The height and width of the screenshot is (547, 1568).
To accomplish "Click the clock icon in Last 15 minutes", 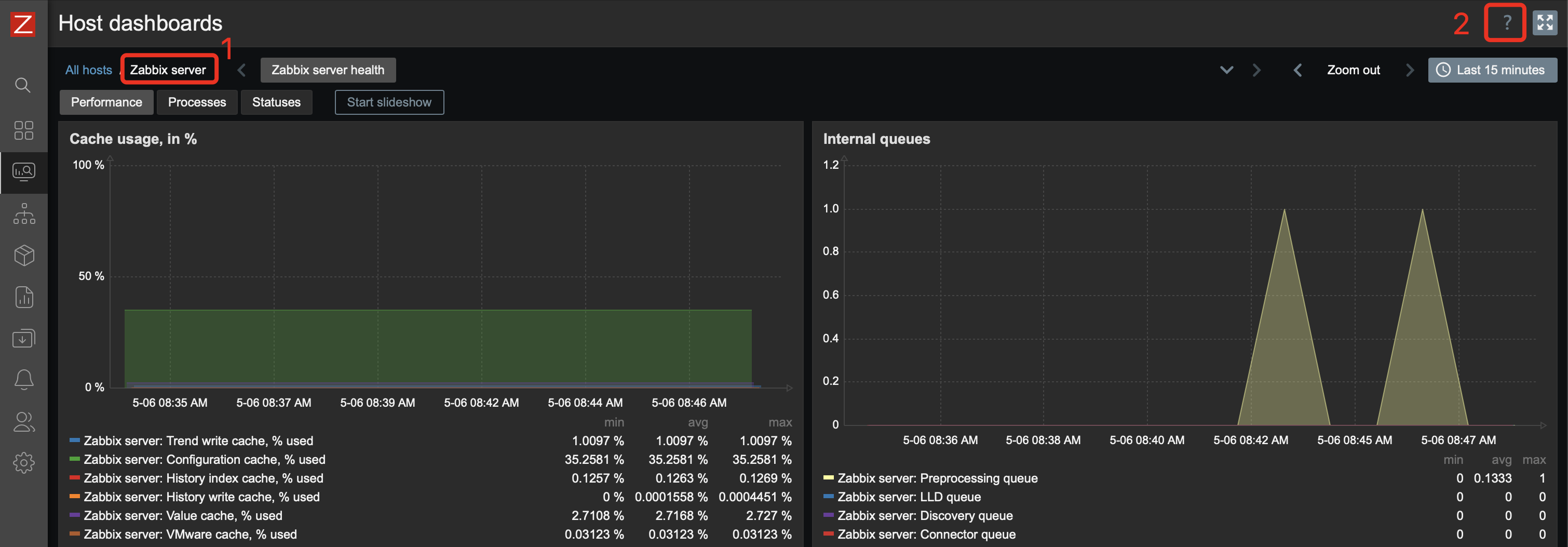I will pos(1443,70).
